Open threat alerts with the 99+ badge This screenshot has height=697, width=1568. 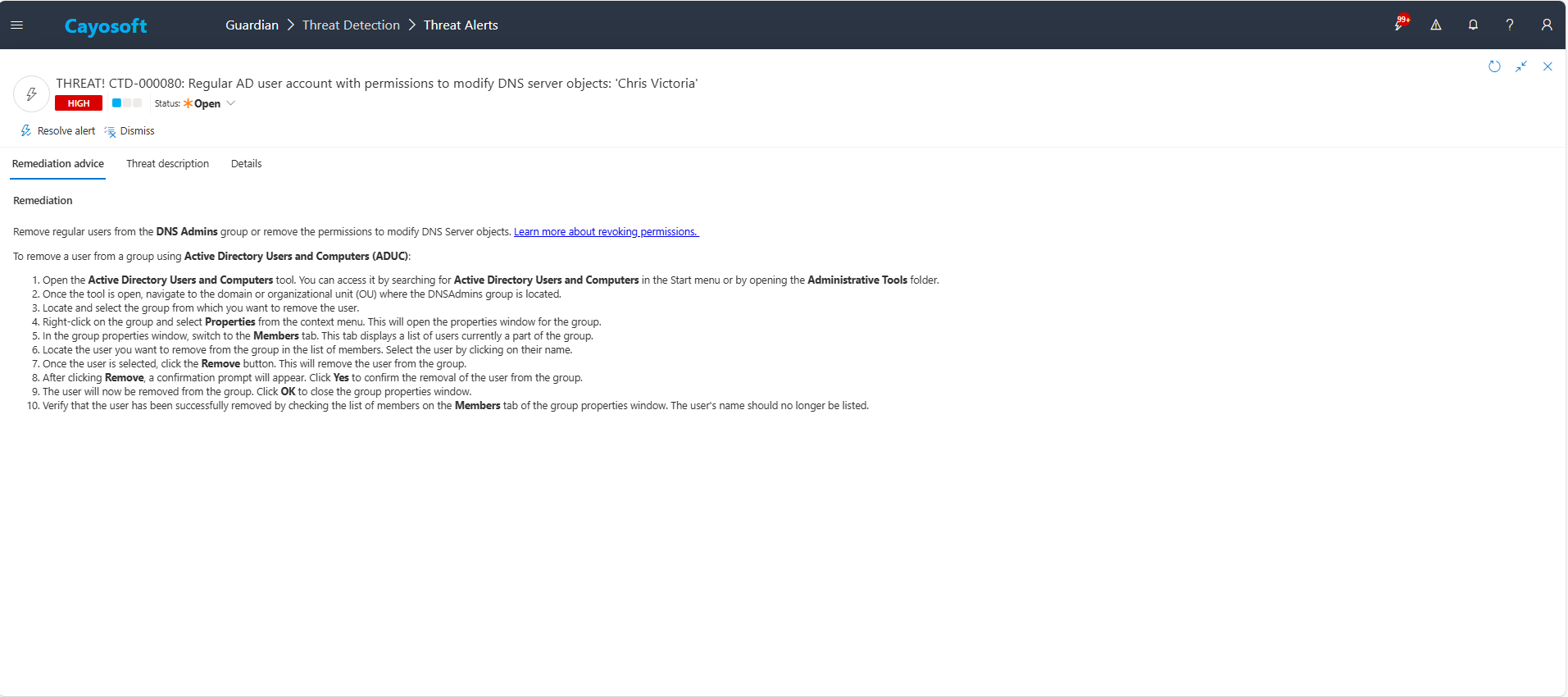click(x=1401, y=25)
